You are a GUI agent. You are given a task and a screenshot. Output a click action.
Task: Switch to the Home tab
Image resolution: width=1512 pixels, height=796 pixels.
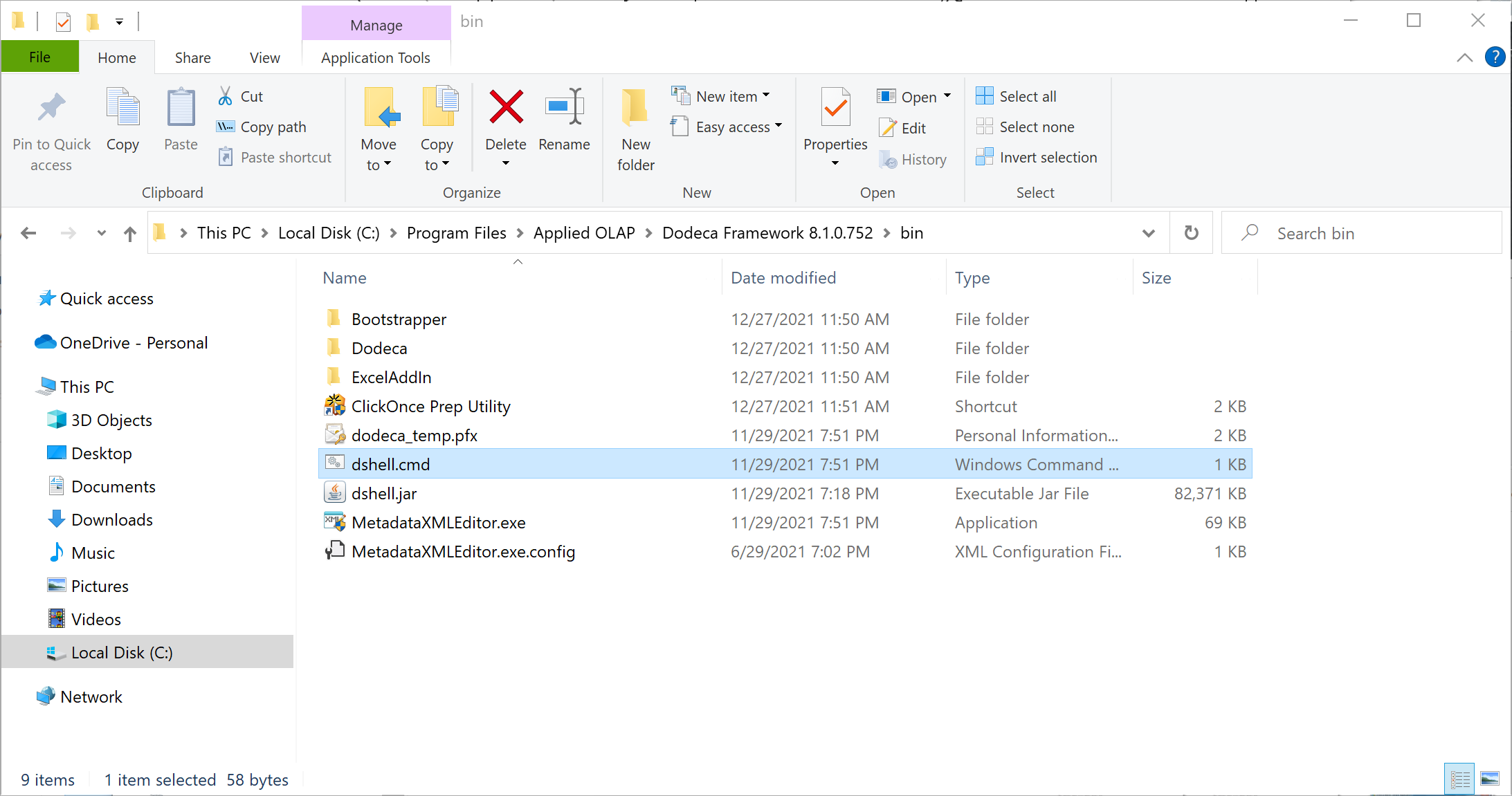click(x=117, y=57)
